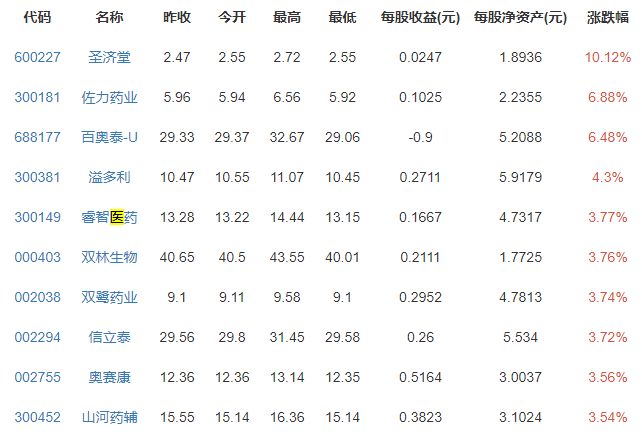Select the -0.9 earnings per share value
The image size is (642, 441).
point(420,137)
